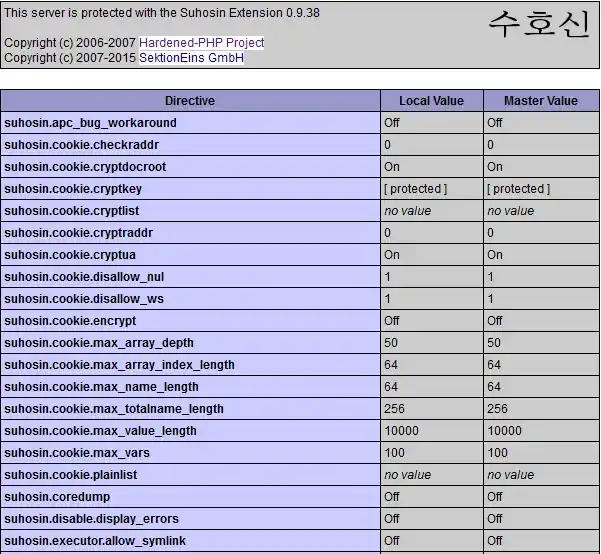Click Local Value Off for executor.allow_symlink
This screenshot has width=601, height=554.
tap(392, 541)
